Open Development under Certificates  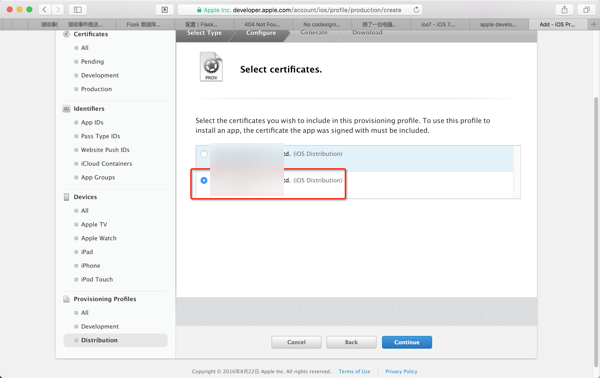99,75
